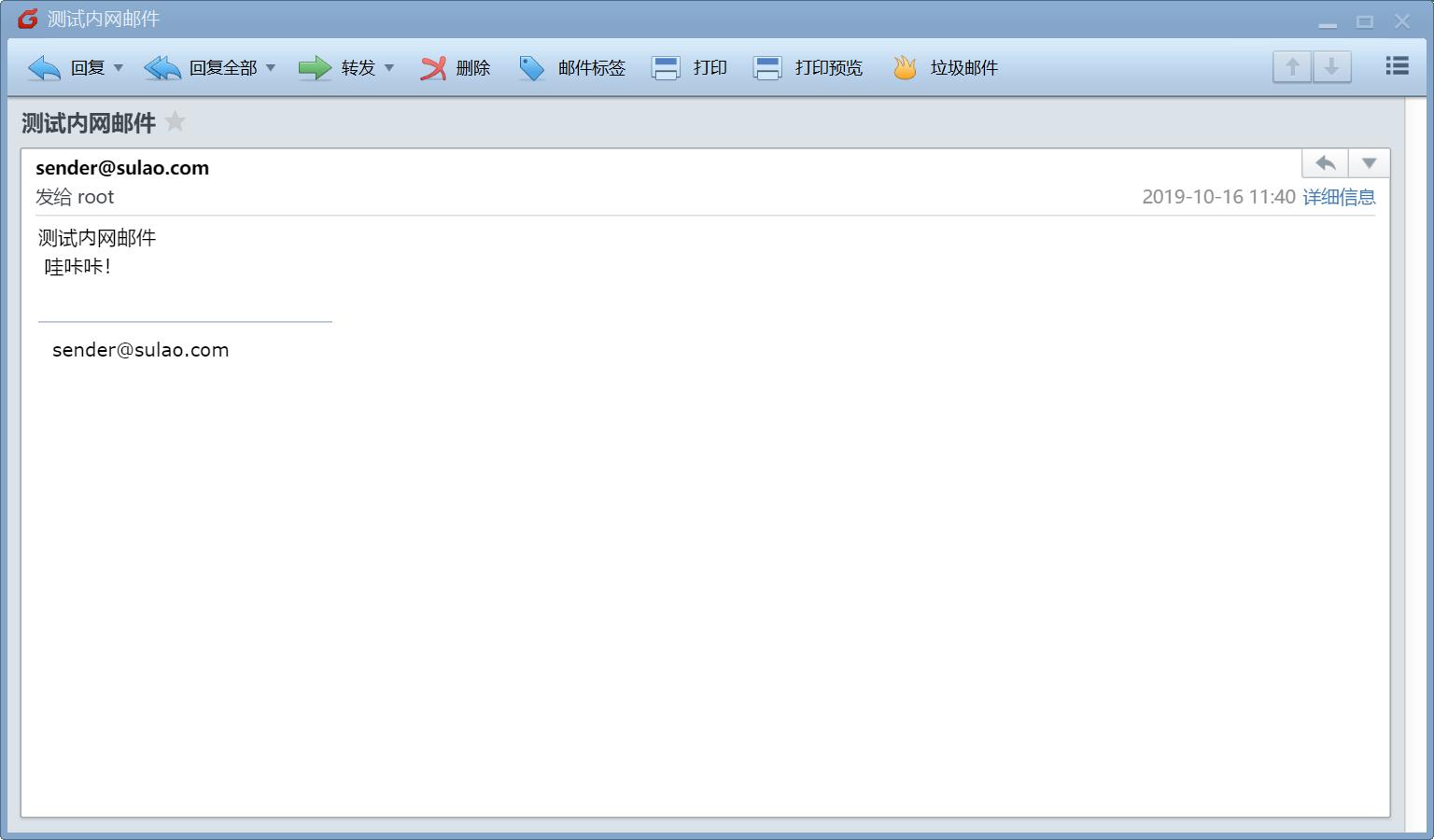Go to next email with down arrow
The image size is (1434, 840).
click(x=1332, y=67)
